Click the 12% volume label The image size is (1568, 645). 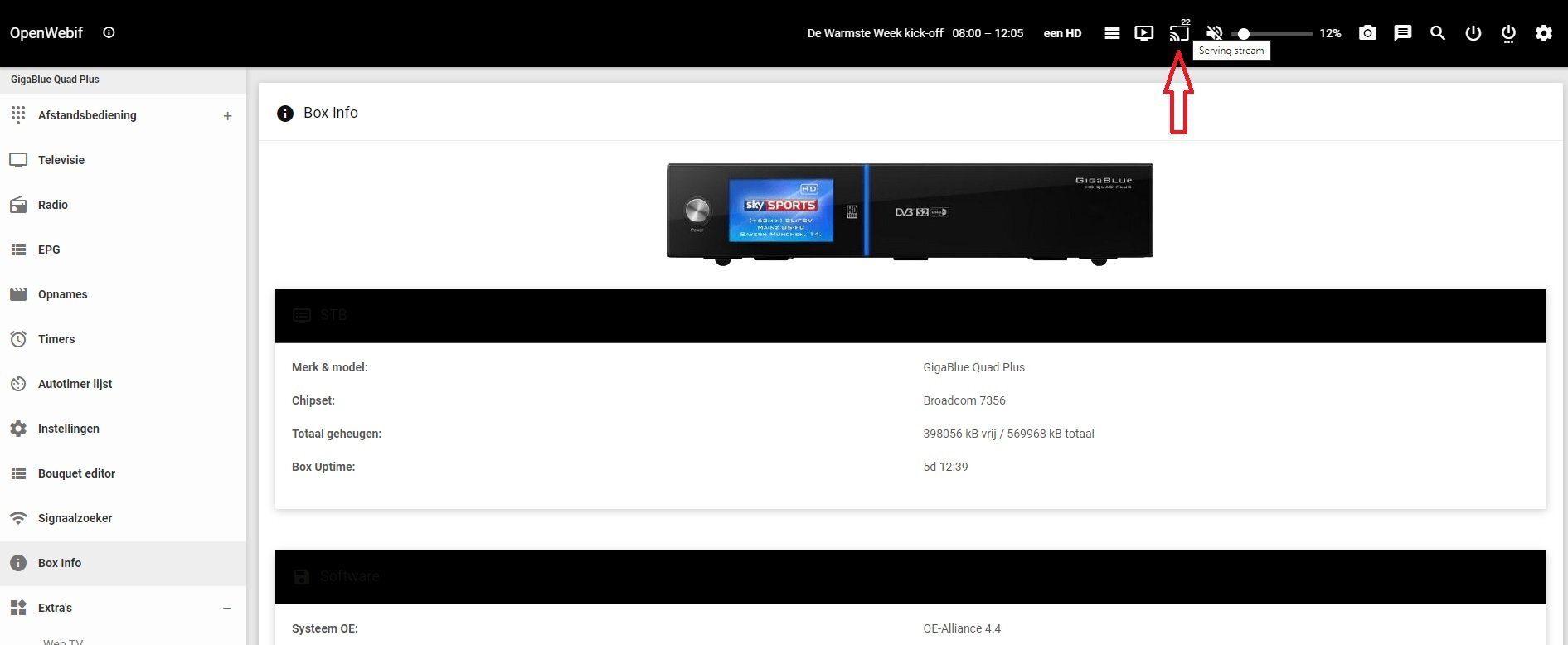pyautogui.click(x=1330, y=33)
